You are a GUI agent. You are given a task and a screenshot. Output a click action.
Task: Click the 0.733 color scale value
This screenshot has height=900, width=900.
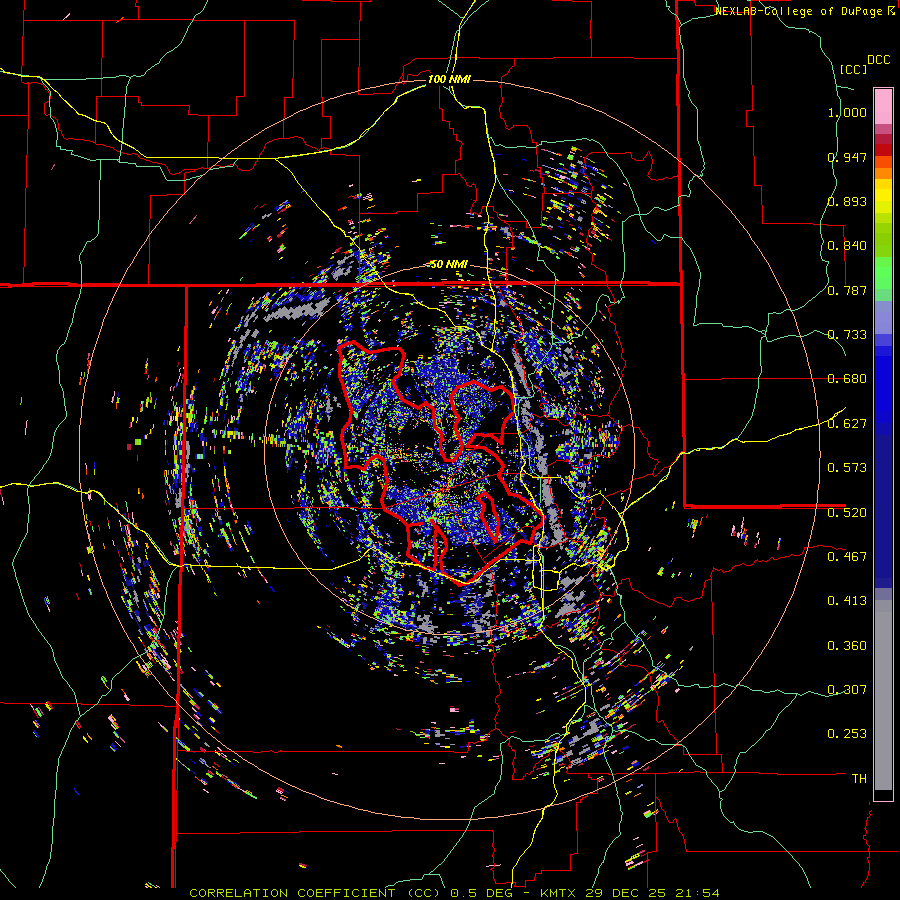(x=847, y=335)
